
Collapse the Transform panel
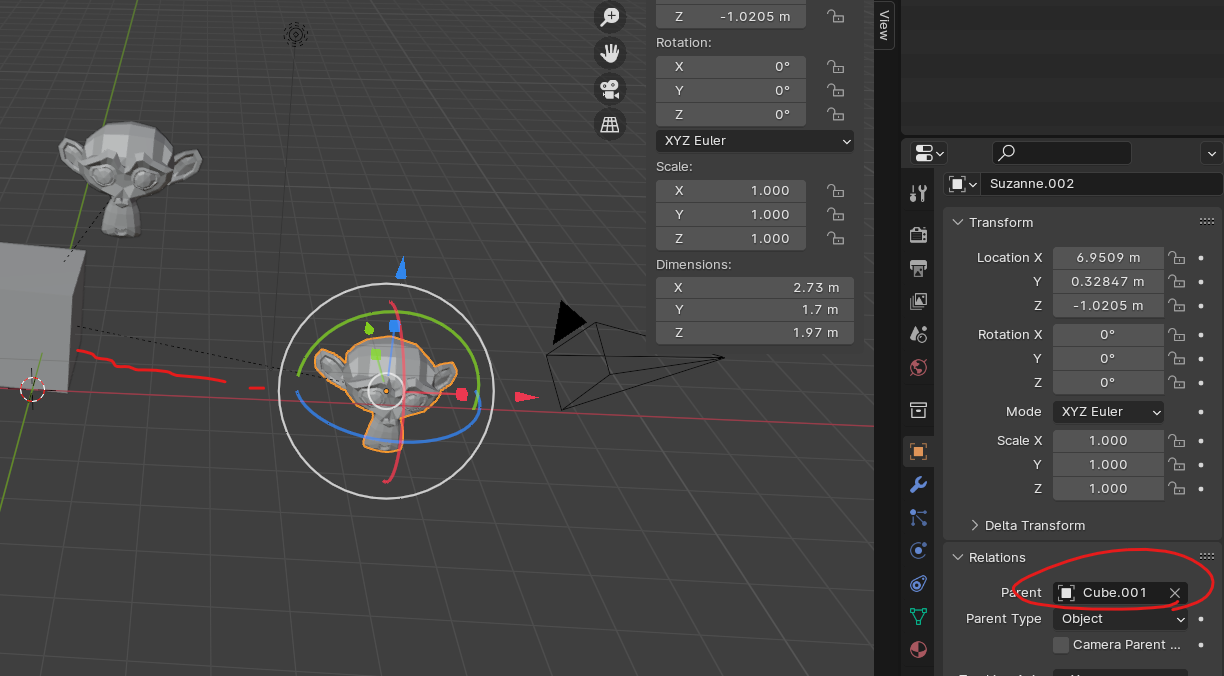[958, 222]
